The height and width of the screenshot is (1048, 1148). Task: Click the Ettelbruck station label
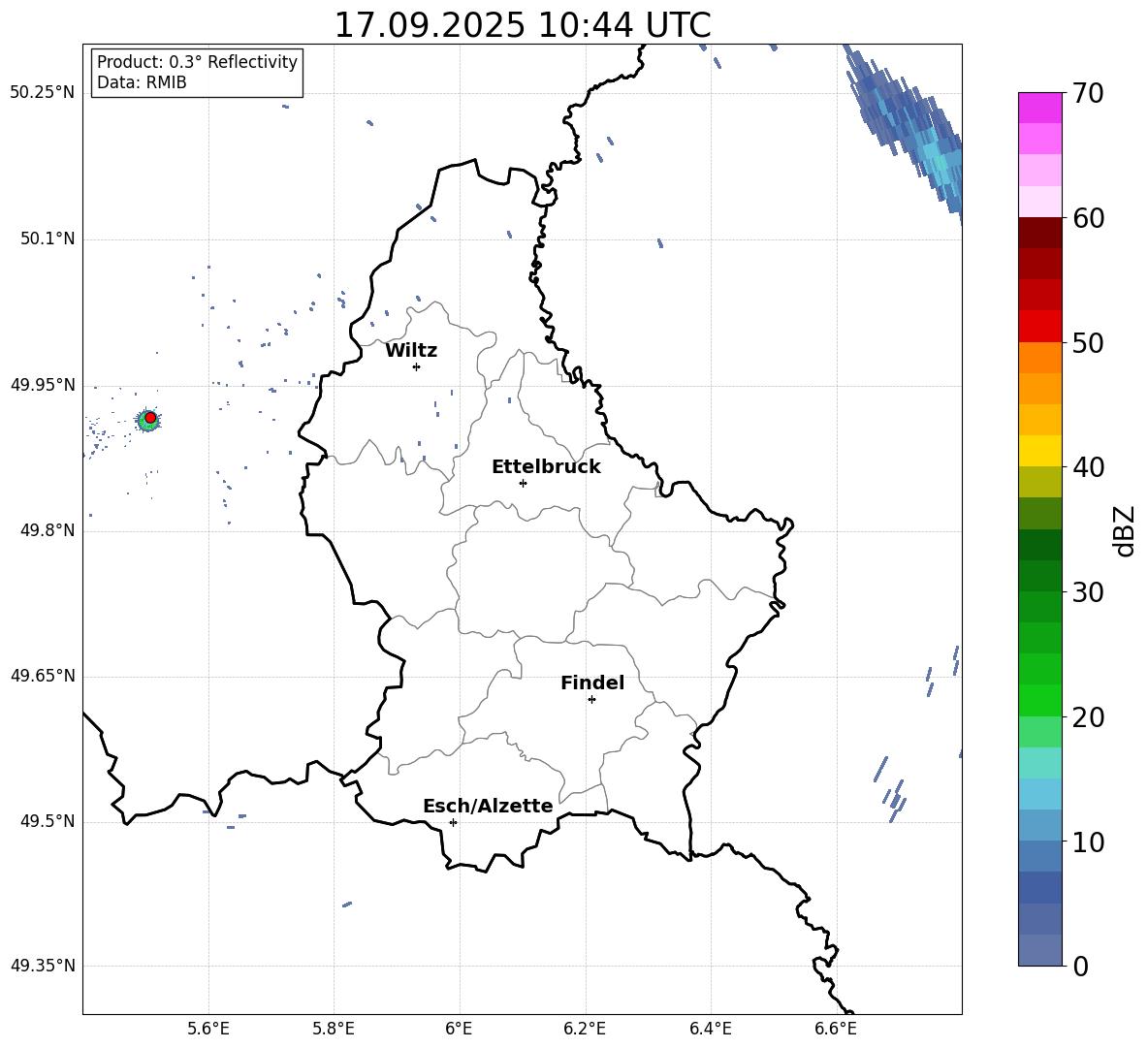pyautogui.click(x=546, y=467)
